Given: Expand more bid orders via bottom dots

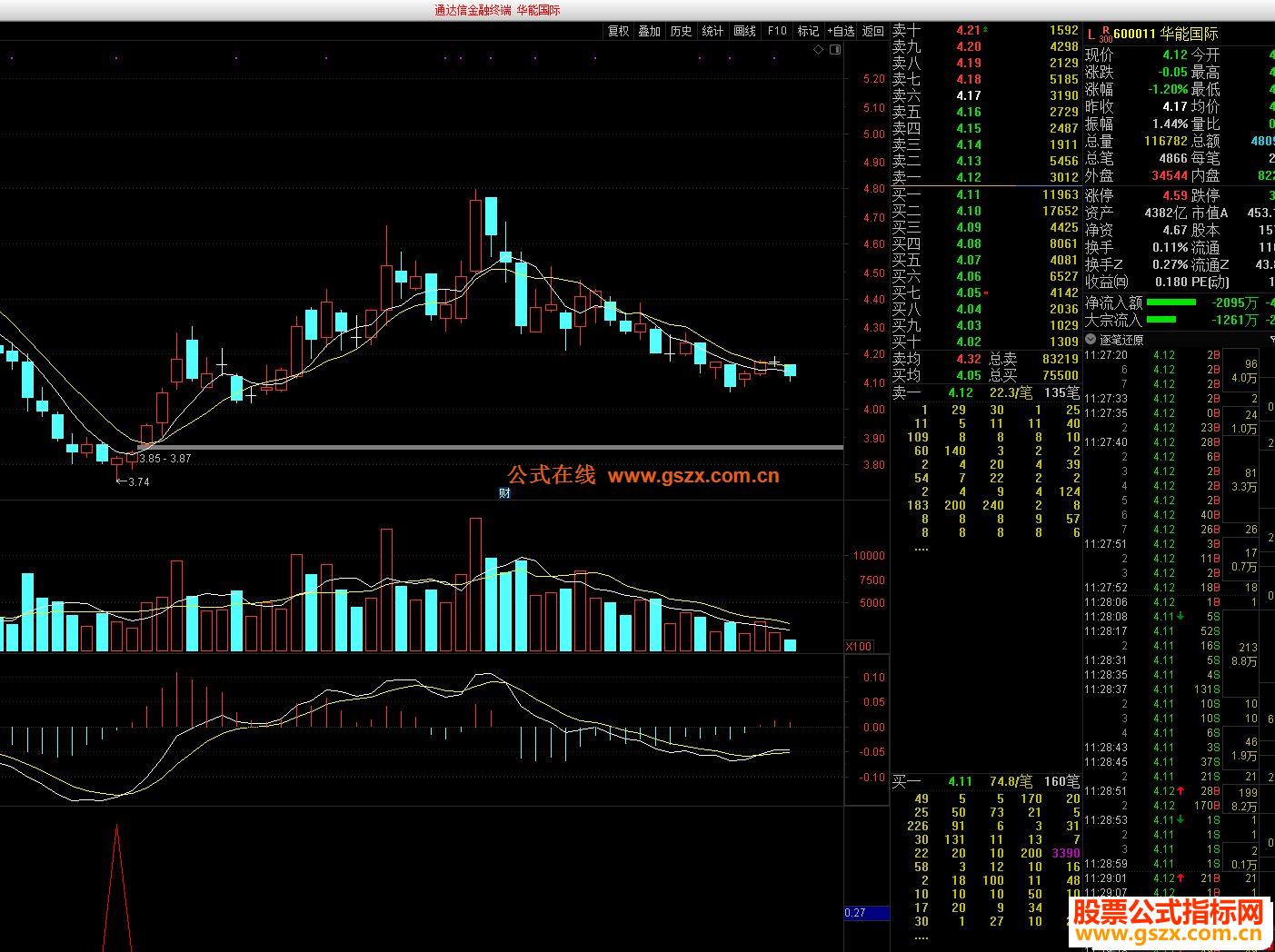Looking at the screenshot, I should (921, 937).
